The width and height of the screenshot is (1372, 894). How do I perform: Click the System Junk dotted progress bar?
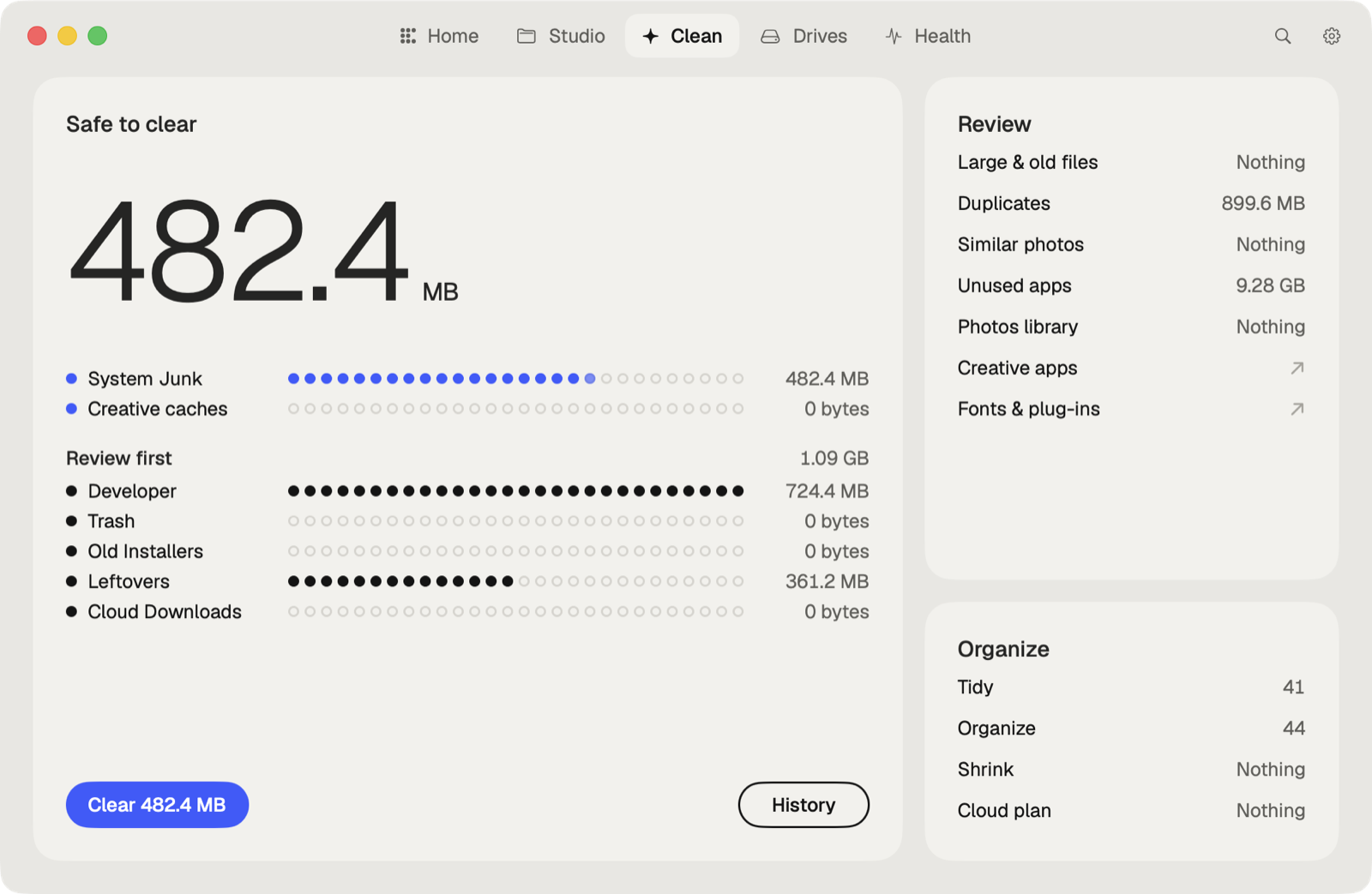pyautogui.click(x=515, y=379)
